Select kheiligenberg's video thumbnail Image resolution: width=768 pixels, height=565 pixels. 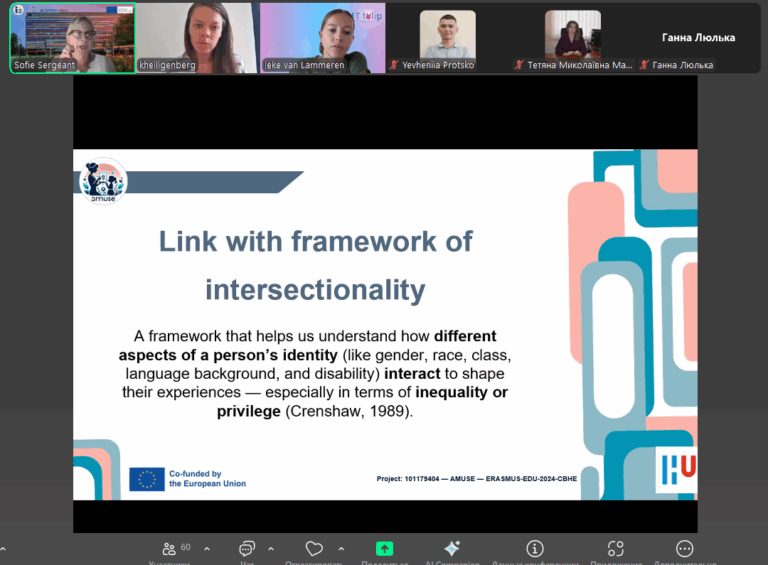click(x=197, y=38)
